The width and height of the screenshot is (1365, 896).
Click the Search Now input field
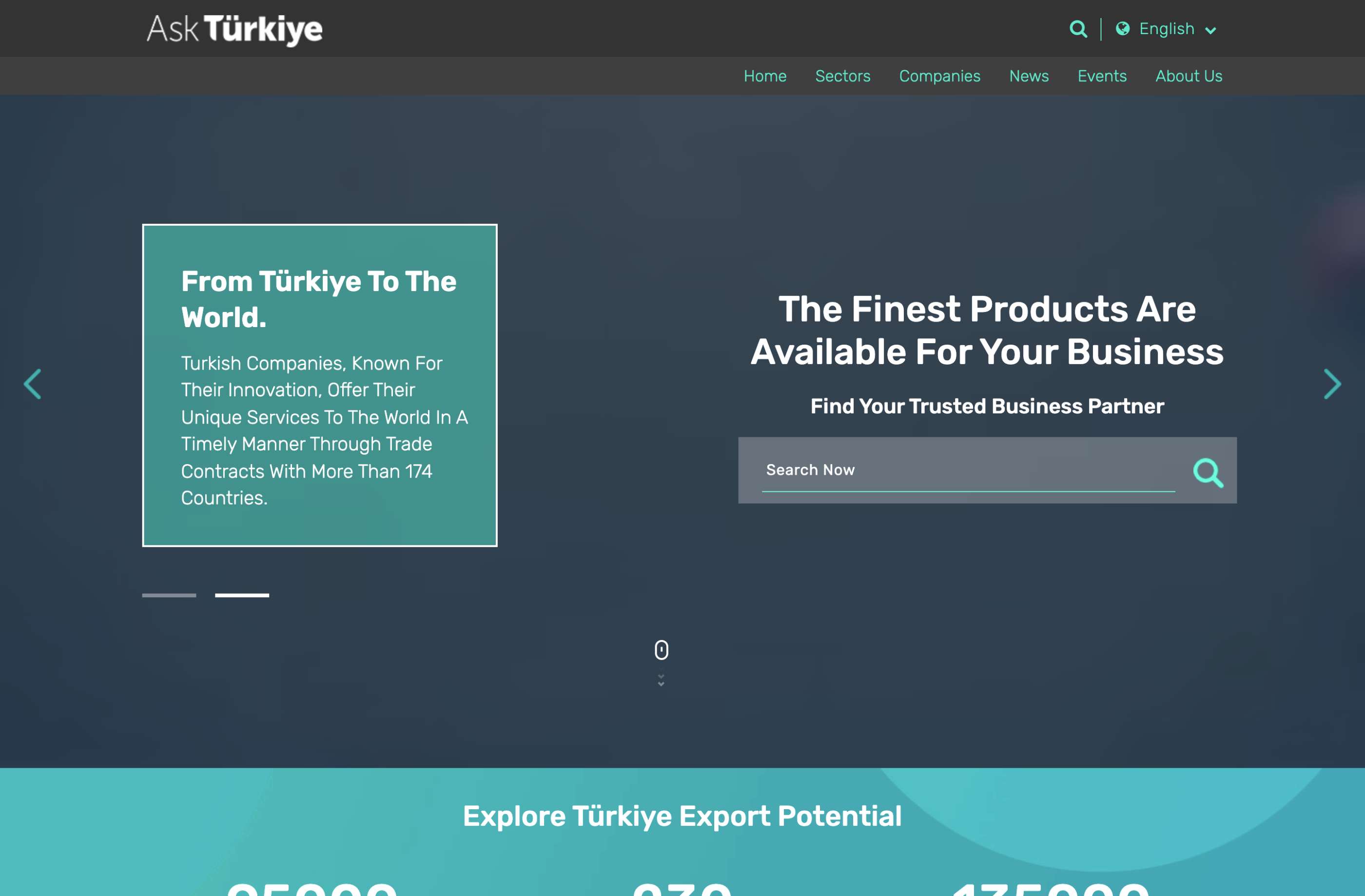[968, 471]
